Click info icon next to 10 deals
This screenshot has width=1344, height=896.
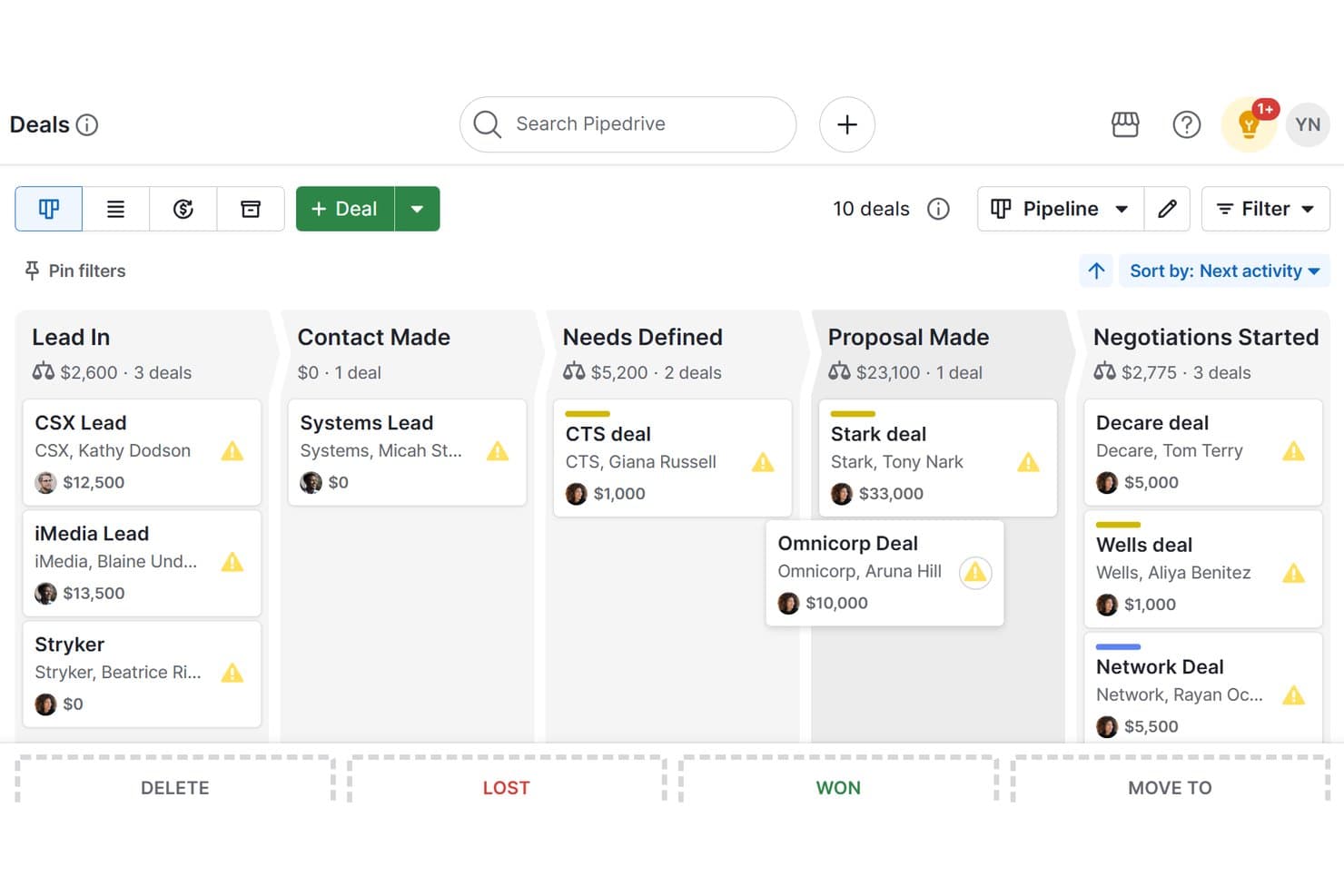click(x=938, y=209)
